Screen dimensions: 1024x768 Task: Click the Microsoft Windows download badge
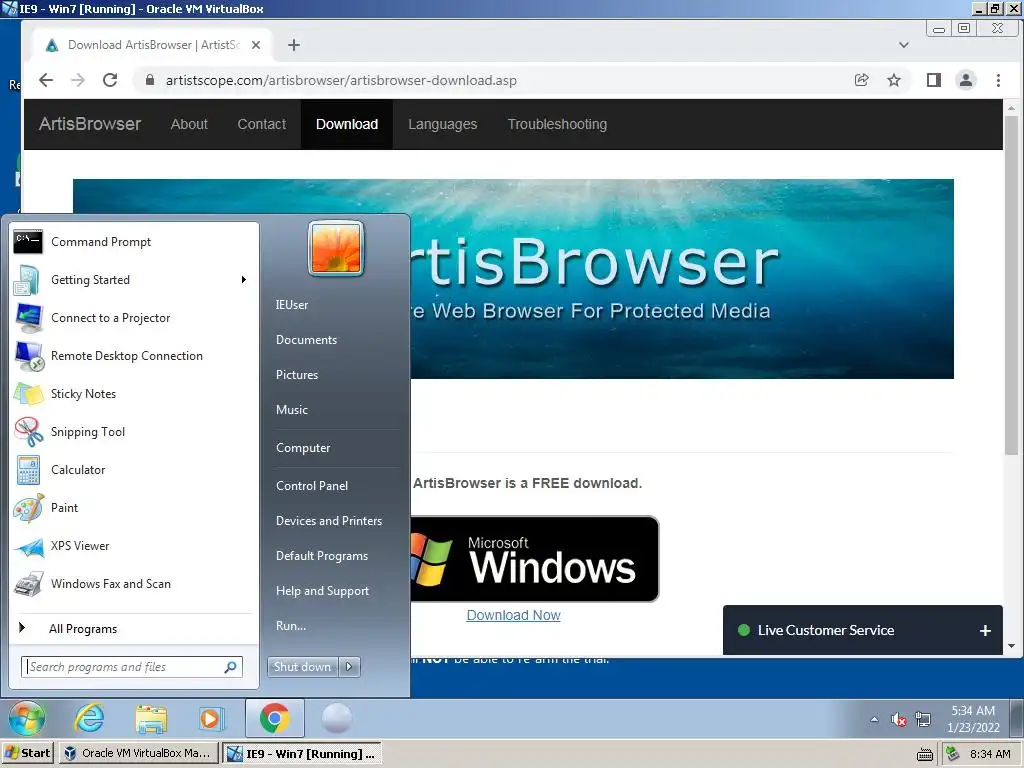coord(534,559)
